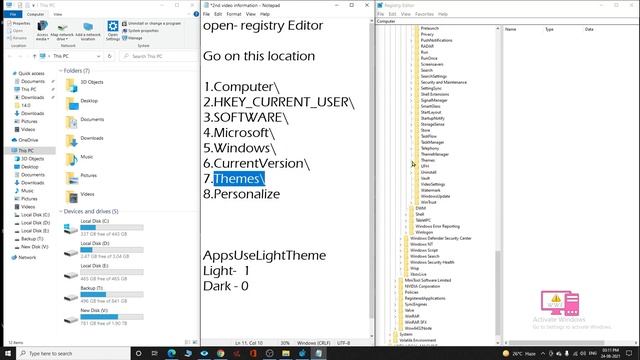The image size is (640, 360).
Task: Select the Local Disk (D:) drive icon
Action: click(71, 252)
